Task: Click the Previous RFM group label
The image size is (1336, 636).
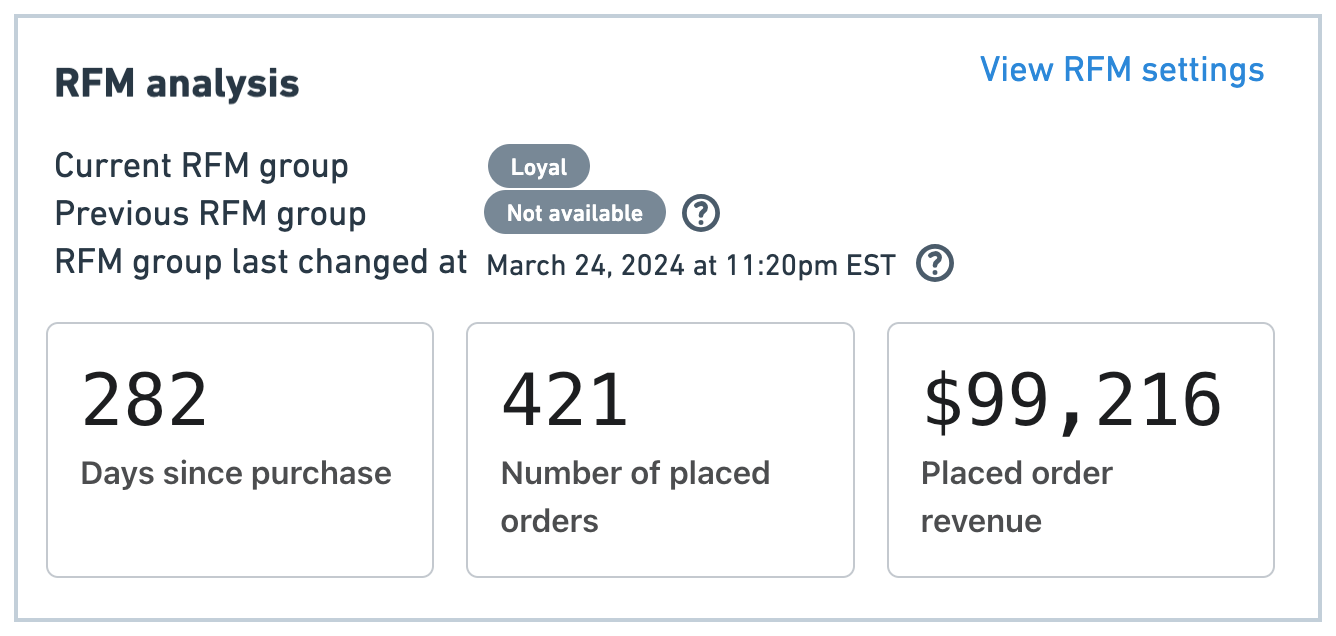Action: tap(210, 214)
